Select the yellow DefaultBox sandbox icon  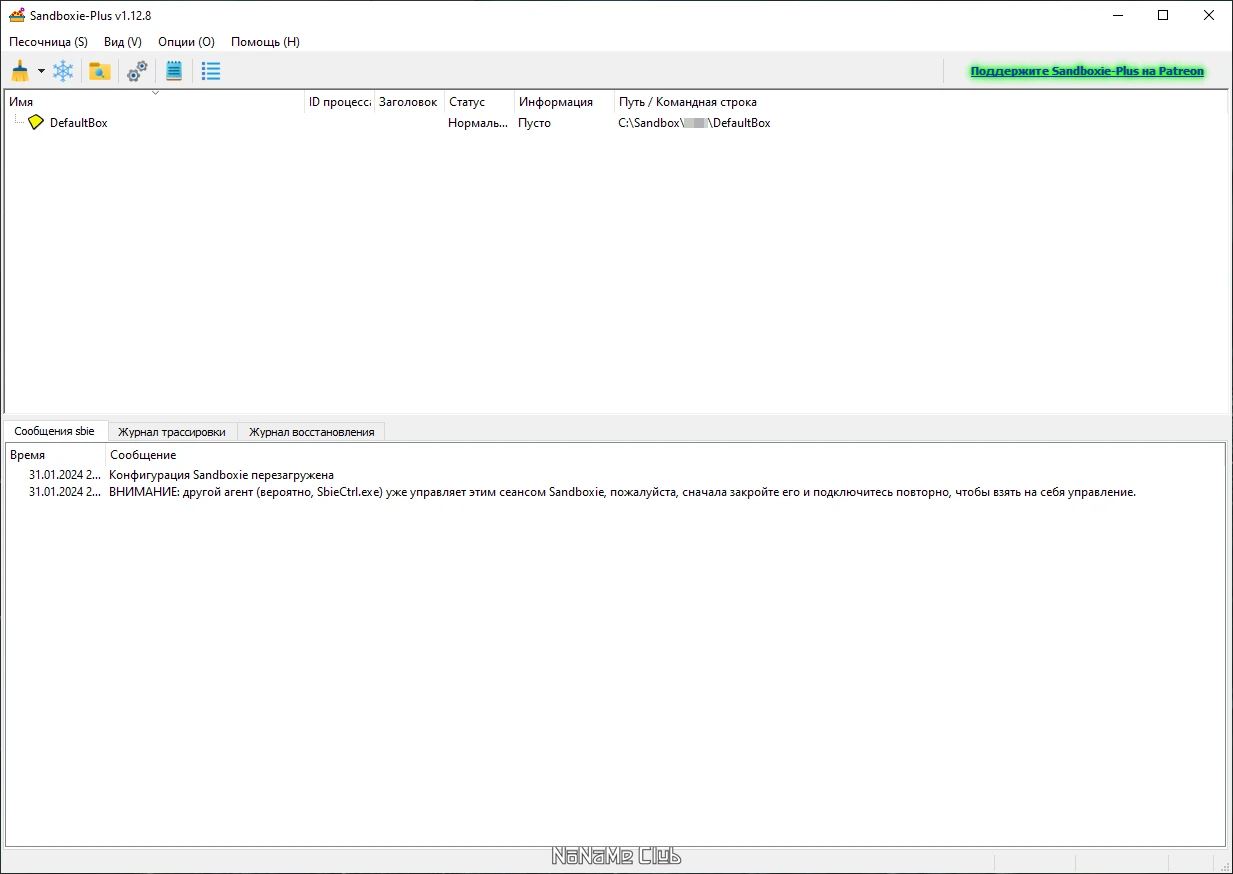pos(37,122)
